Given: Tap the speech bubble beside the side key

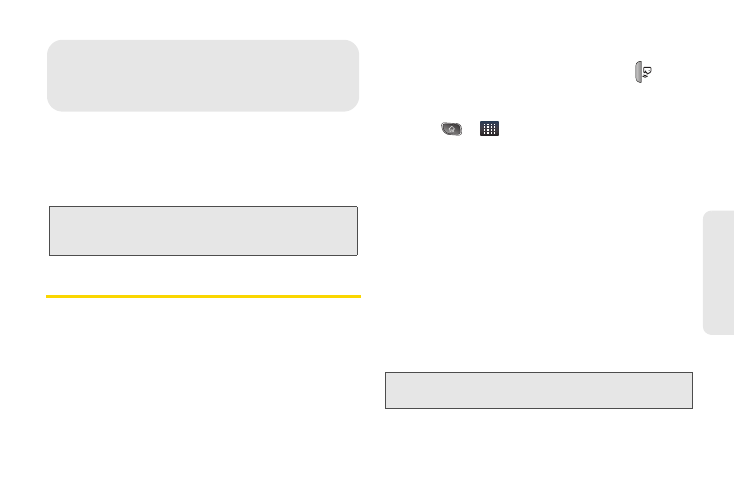Looking at the screenshot, I should point(647,72).
